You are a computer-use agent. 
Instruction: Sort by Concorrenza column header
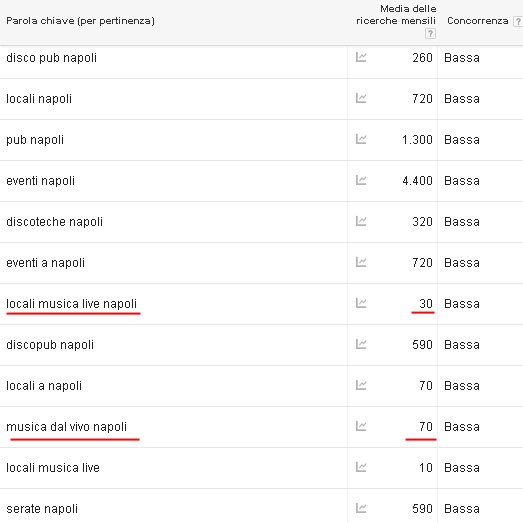[478, 21]
